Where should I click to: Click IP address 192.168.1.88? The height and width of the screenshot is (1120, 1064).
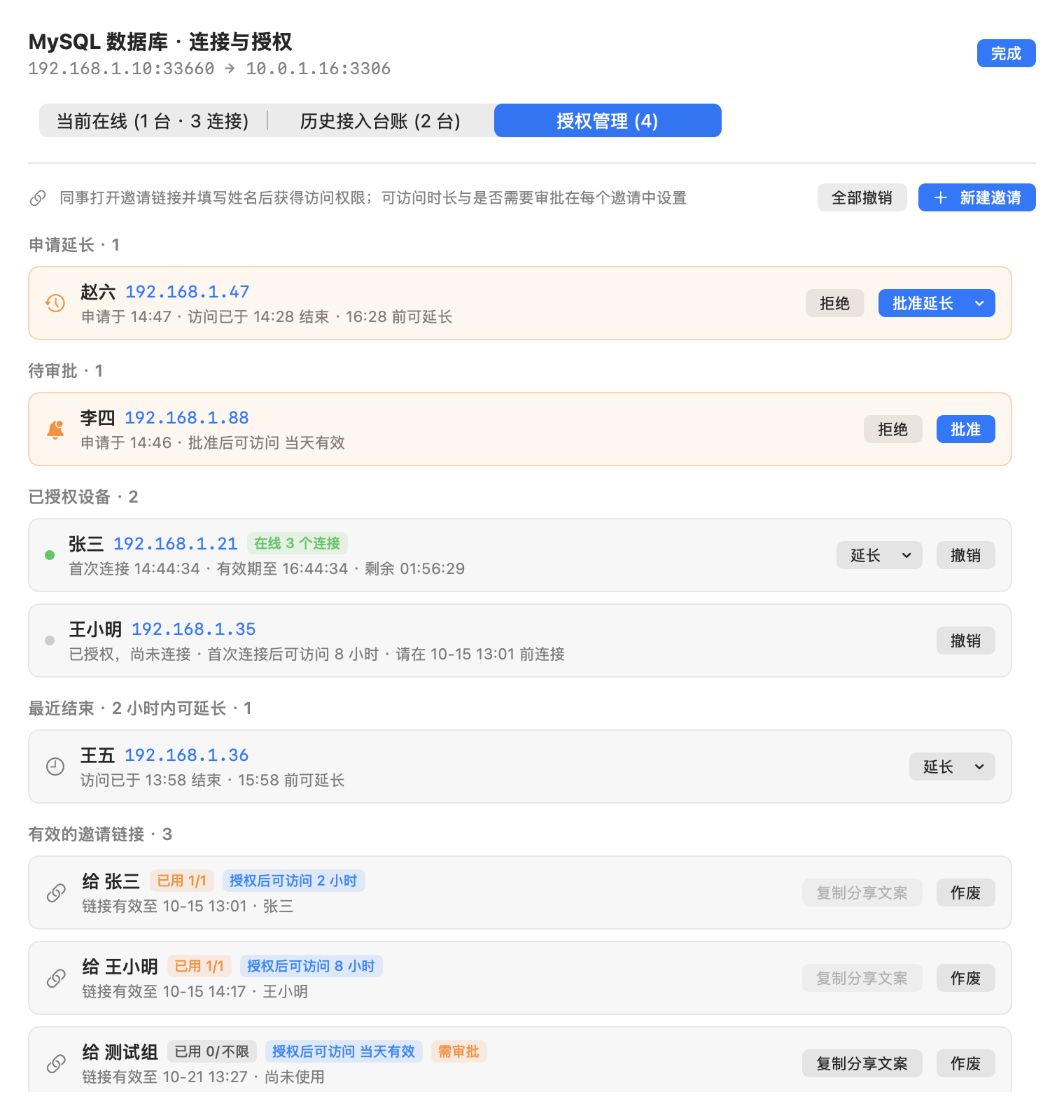click(187, 418)
